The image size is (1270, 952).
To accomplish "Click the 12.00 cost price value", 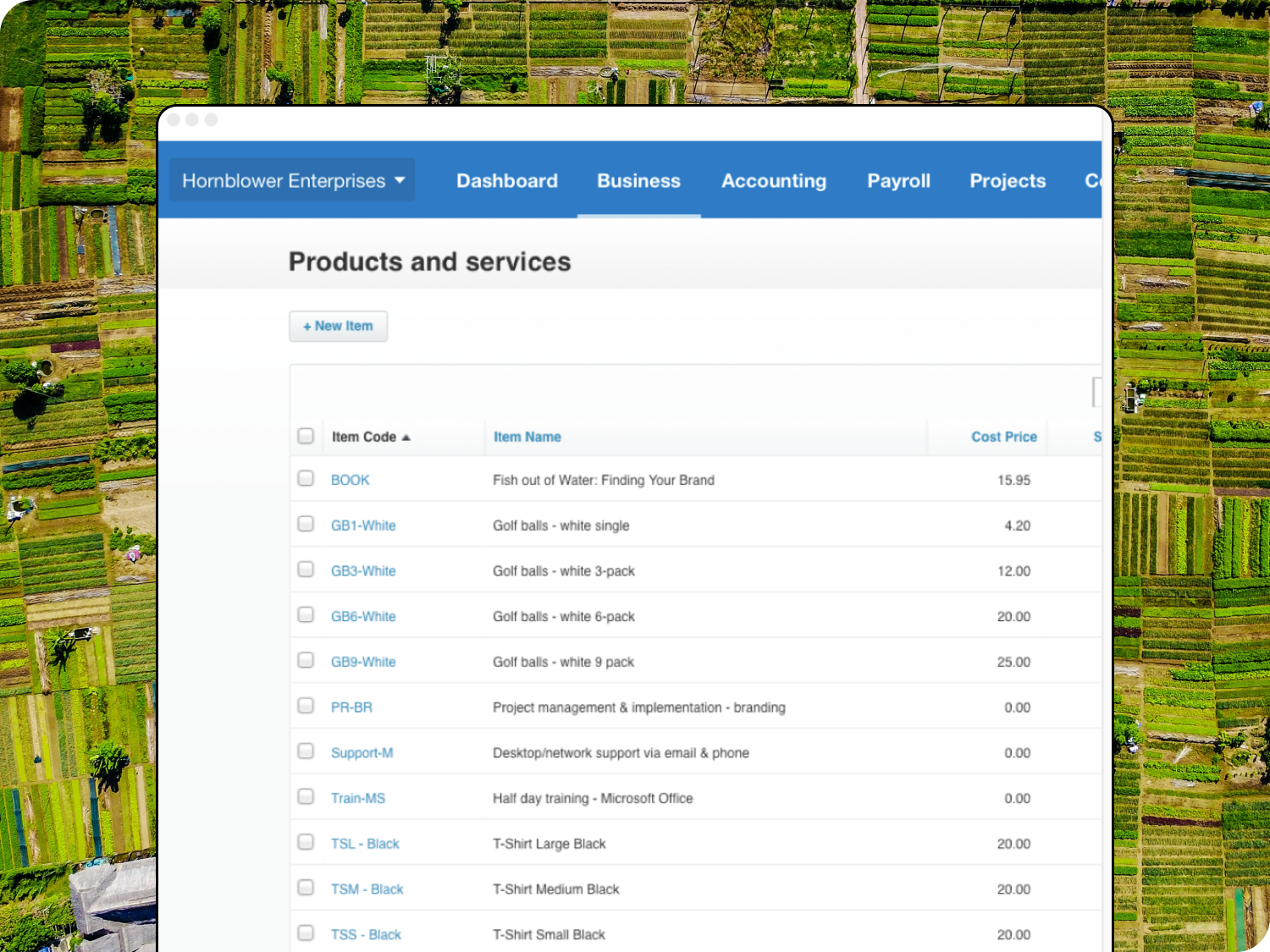I will point(1013,571).
